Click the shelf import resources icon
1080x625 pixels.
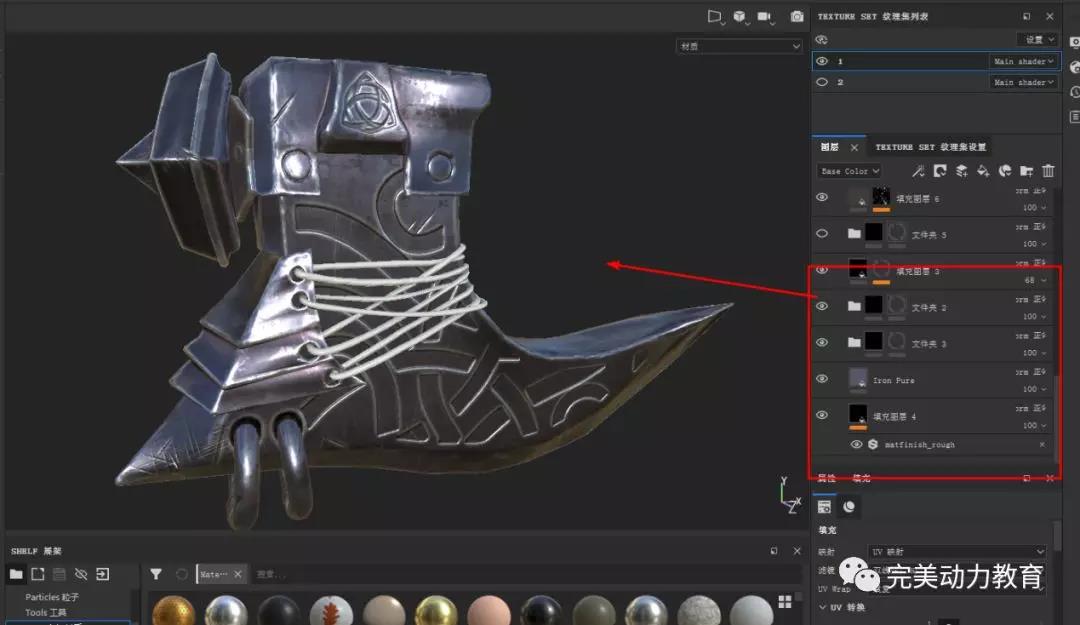pyautogui.click(x=102, y=574)
